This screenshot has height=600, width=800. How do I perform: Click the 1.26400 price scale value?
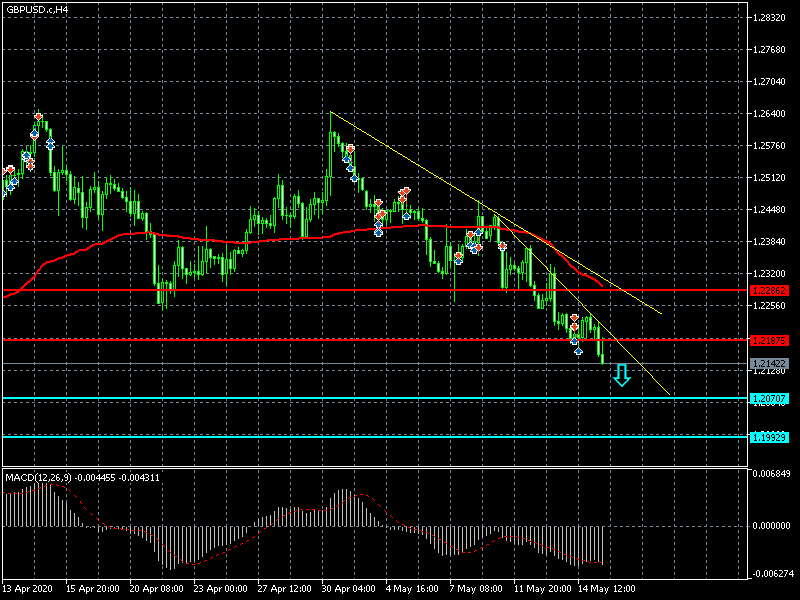(x=770, y=114)
